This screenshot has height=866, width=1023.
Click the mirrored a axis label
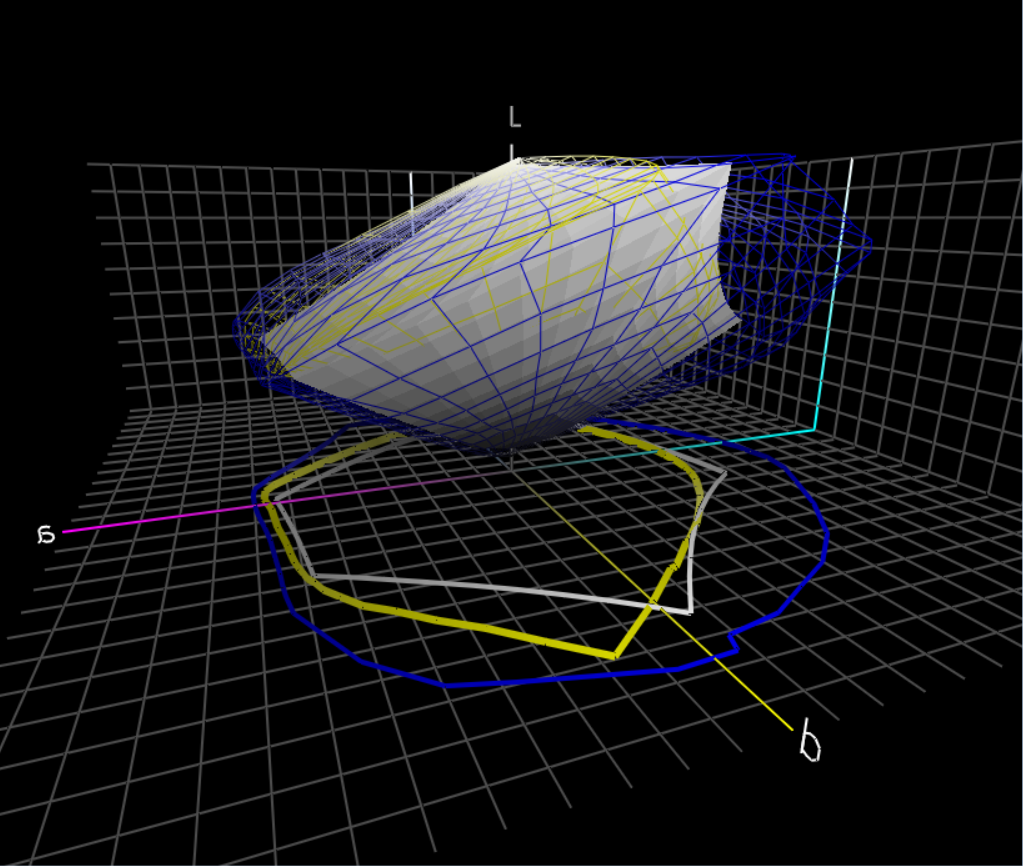click(x=45, y=534)
